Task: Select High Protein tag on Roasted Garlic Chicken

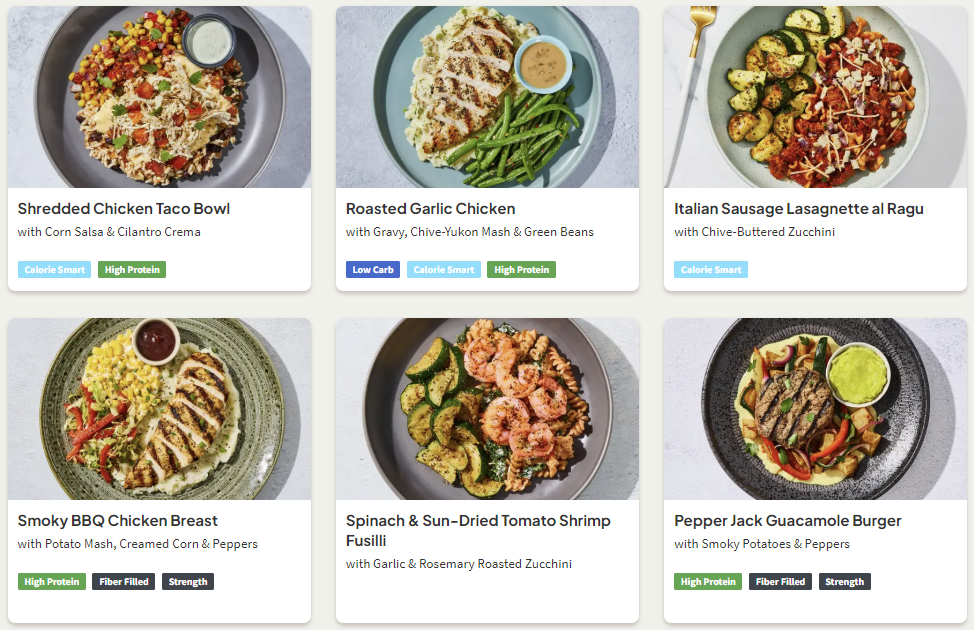Action: point(521,270)
